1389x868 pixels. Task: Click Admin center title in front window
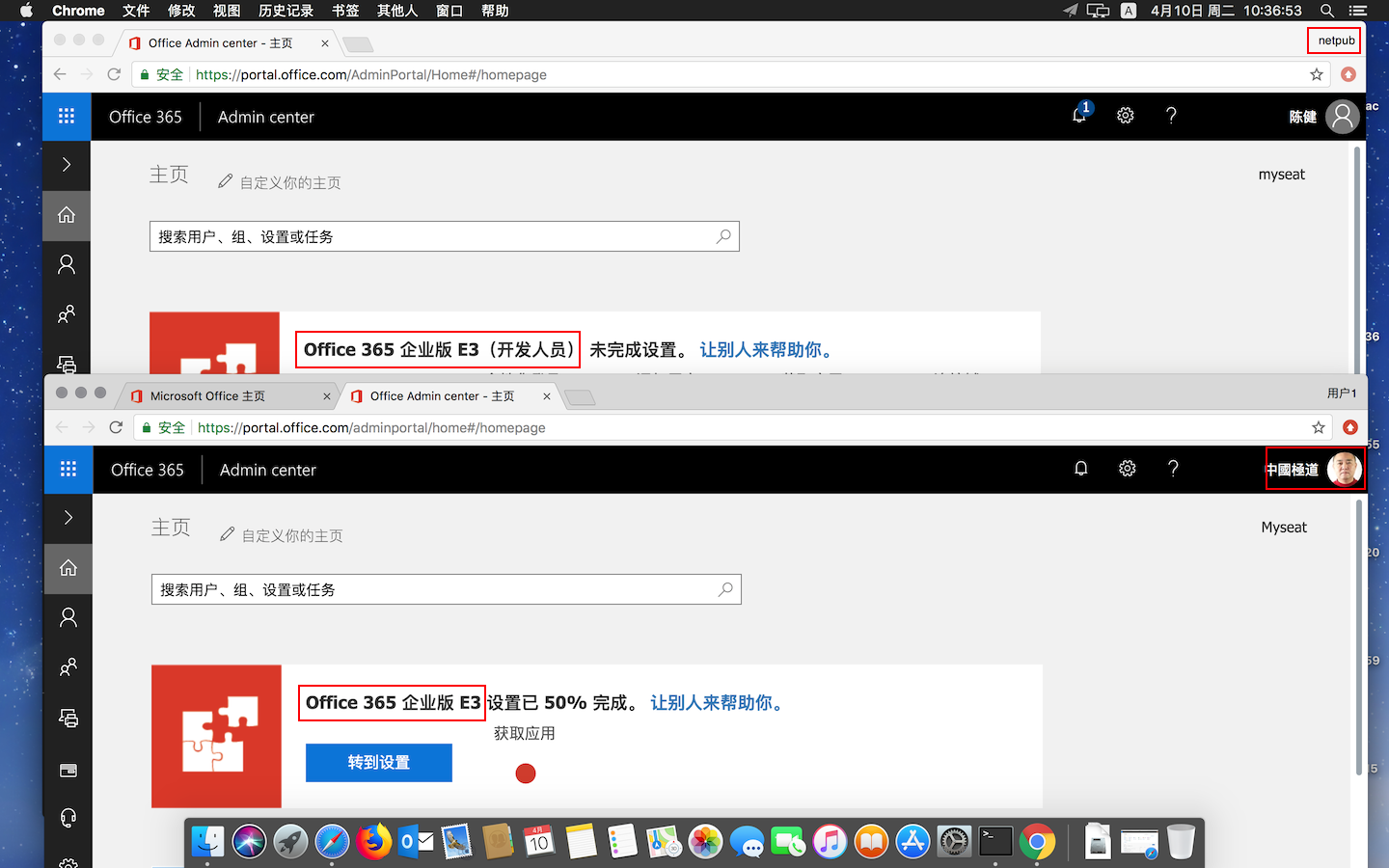268,470
